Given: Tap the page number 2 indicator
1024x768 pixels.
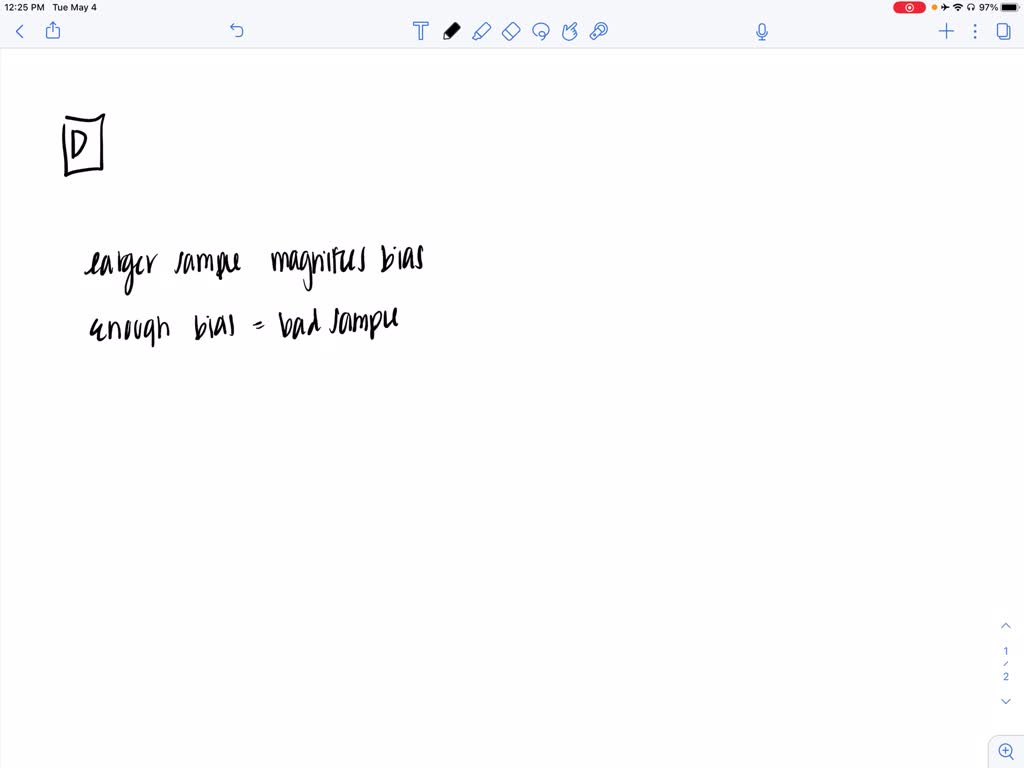Looking at the screenshot, I should click(x=1006, y=677).
